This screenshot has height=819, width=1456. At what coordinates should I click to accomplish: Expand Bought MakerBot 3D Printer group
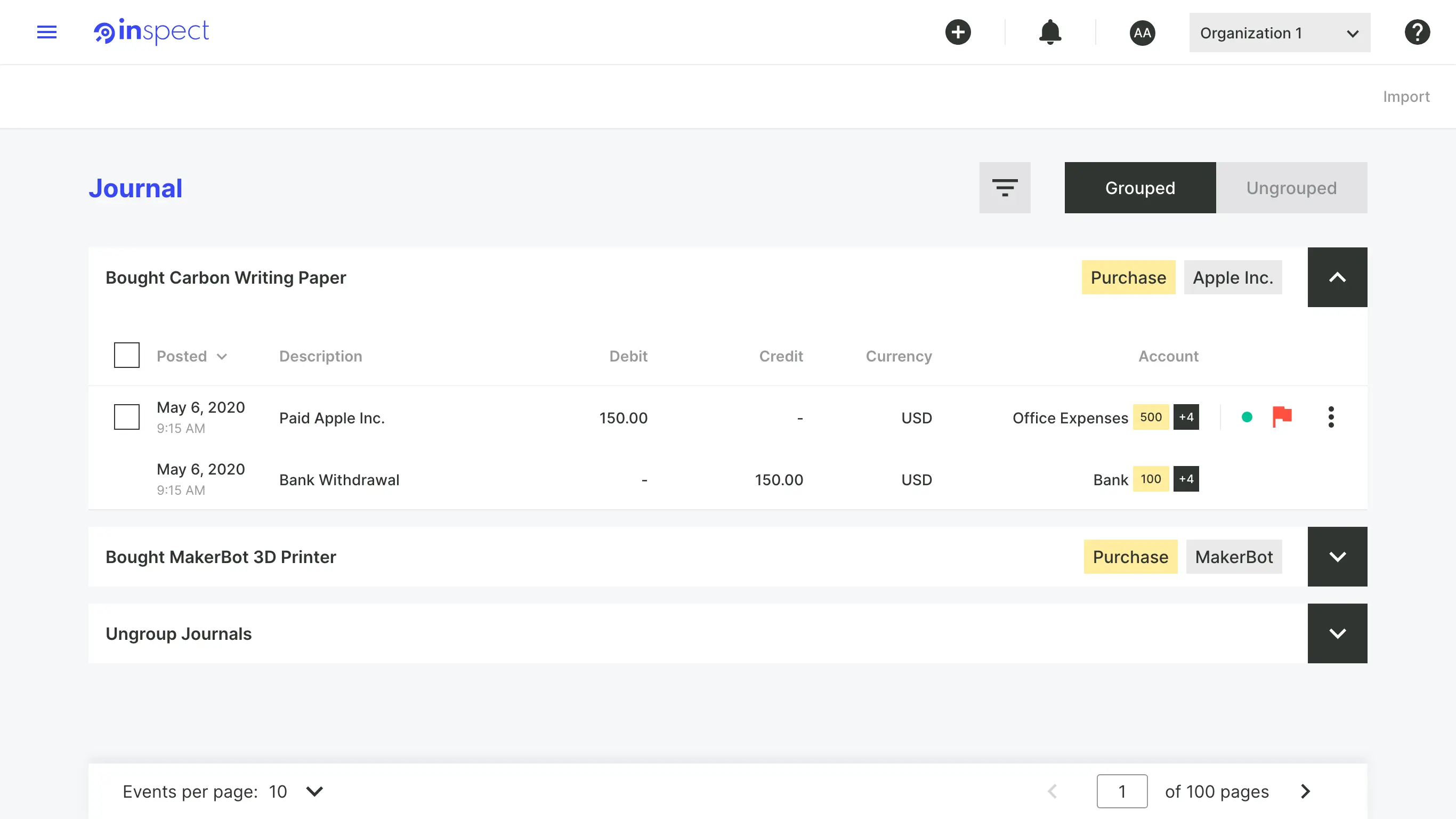[x=1337, y=557]
